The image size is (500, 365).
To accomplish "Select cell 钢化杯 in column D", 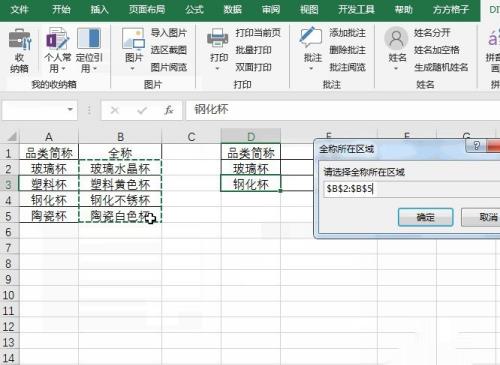I will tap(251, 184).
